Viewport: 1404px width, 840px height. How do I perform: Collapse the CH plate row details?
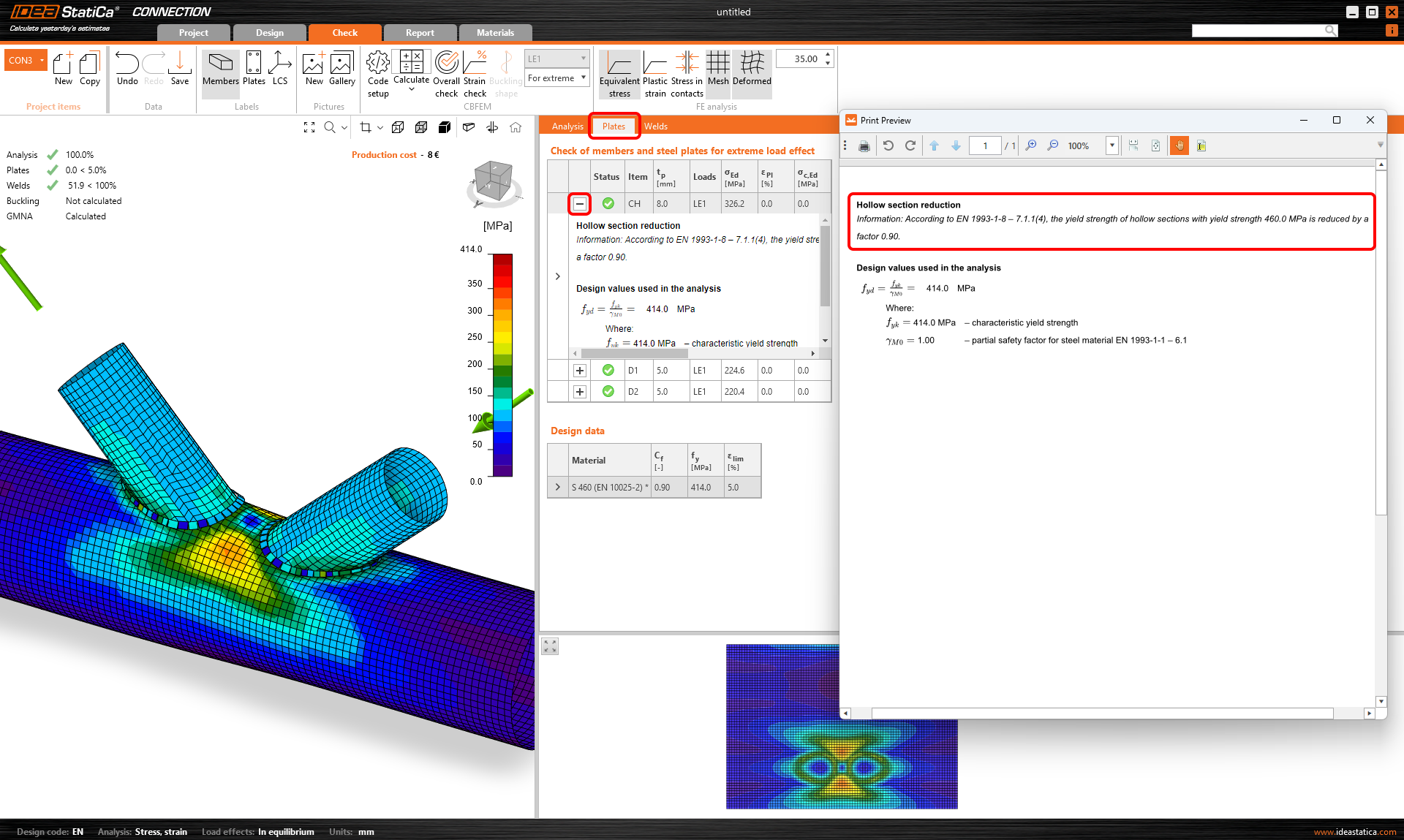click(x=579, y=204)
